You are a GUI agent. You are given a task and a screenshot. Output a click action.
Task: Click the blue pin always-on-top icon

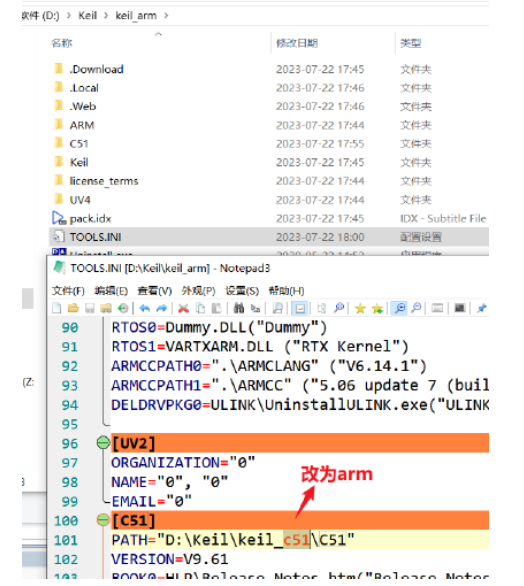point(481,308)
